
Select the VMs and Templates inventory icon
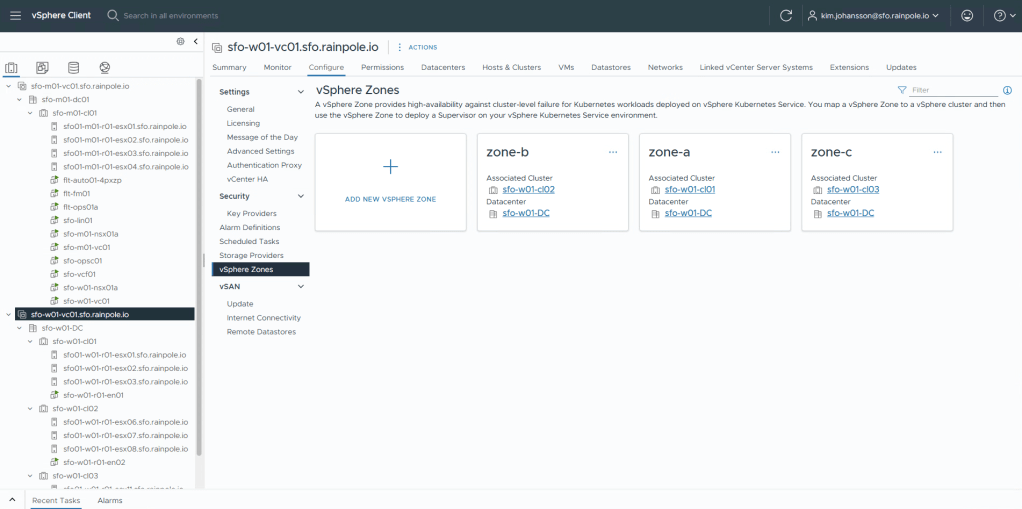(x=42, y=68)
